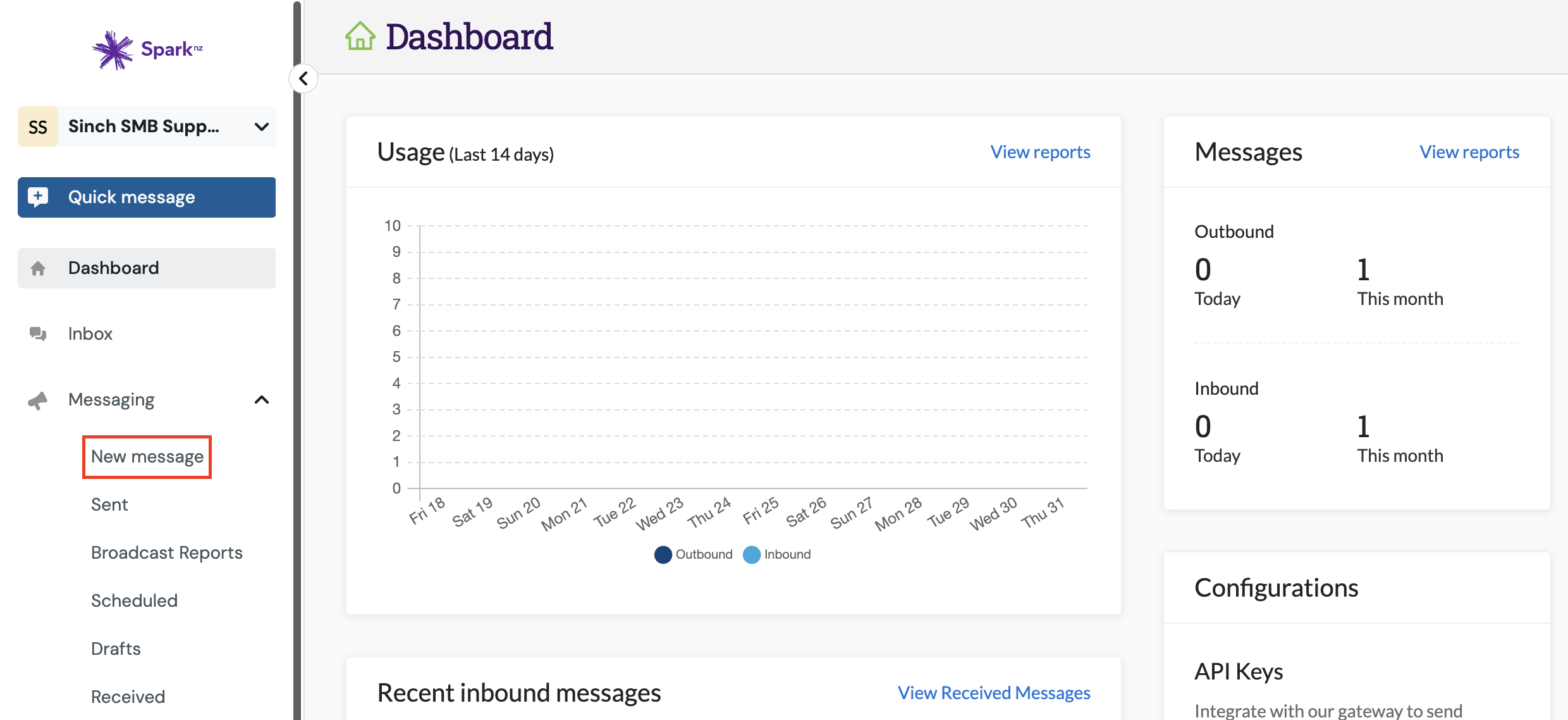Click the '(Last 14 days)' subtitle

click(x=501, y=155)
